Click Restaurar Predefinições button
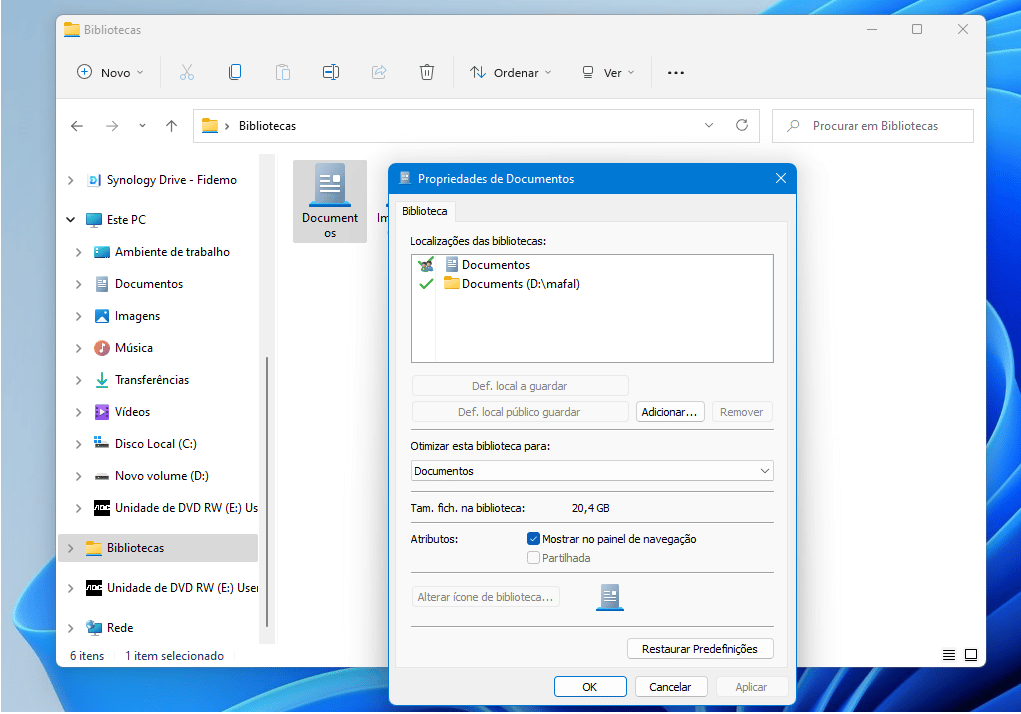 coord(700,649)
